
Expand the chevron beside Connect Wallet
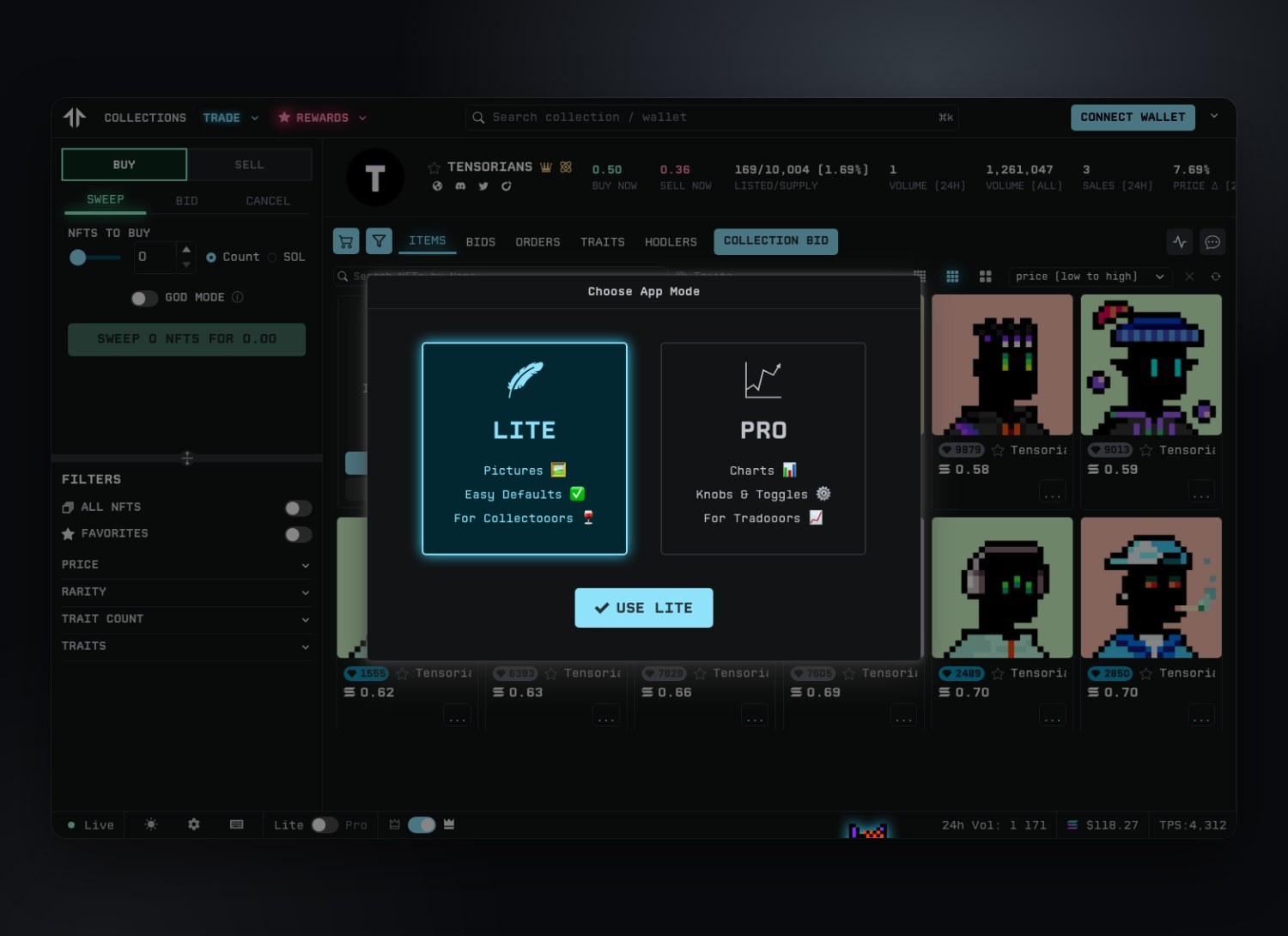tap(1214, 116)
